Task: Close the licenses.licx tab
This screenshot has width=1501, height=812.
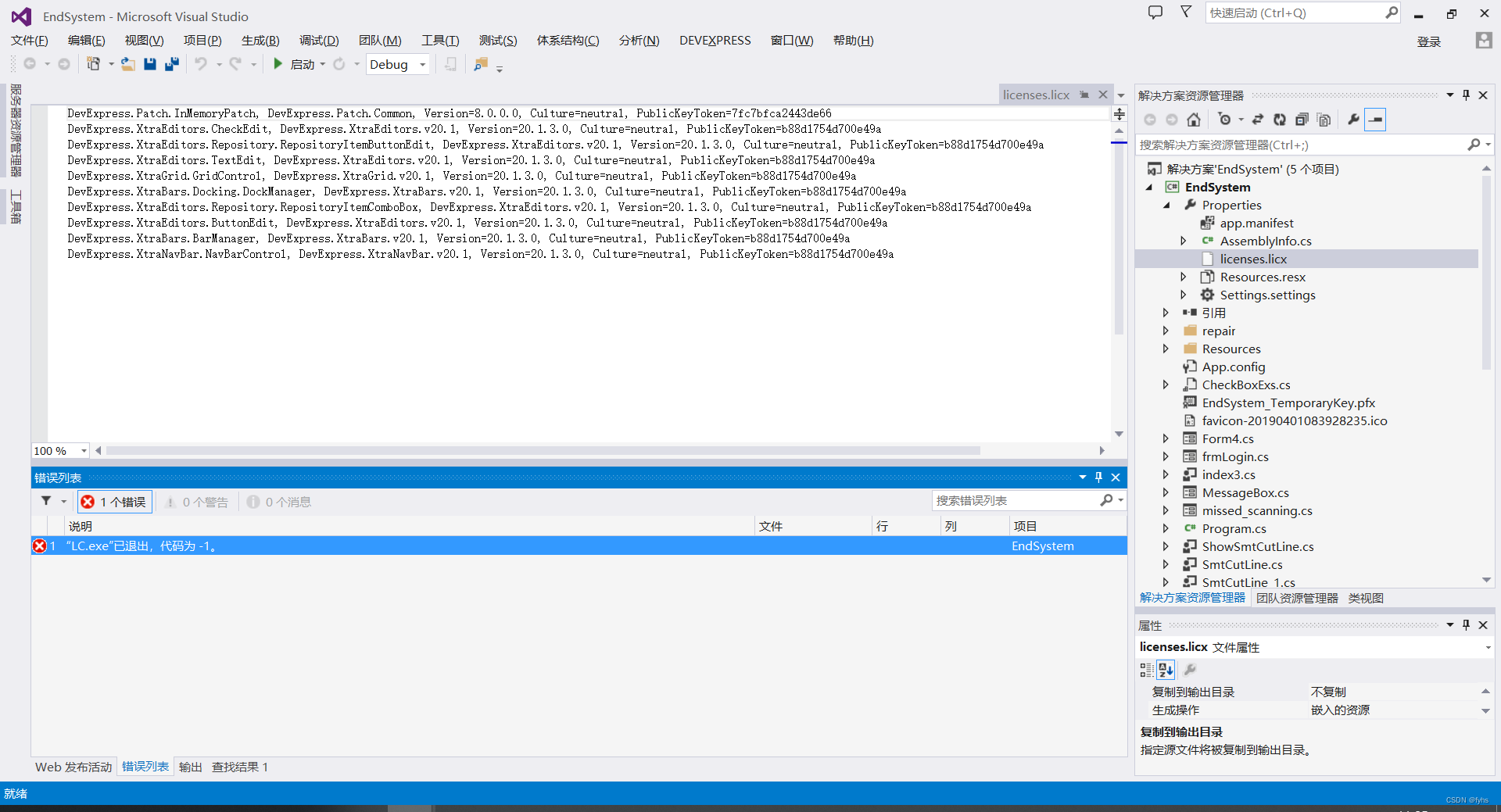Action: click(1103, 95)
